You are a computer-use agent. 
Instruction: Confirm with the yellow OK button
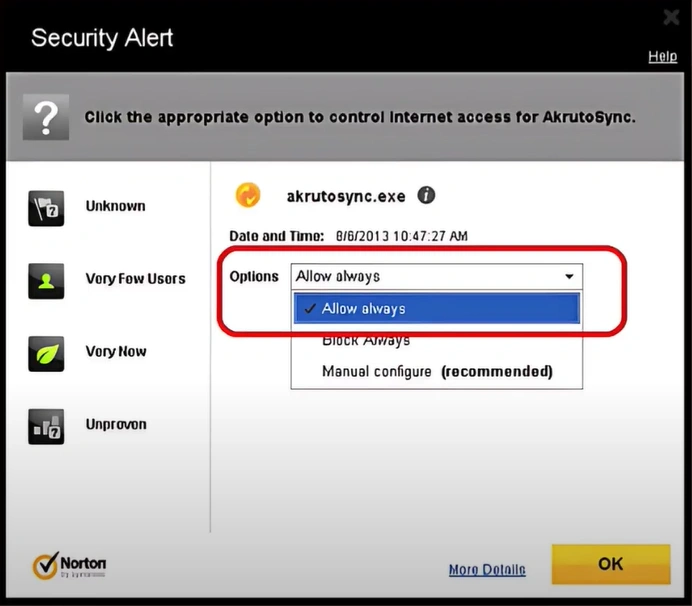tap(611, 564)
